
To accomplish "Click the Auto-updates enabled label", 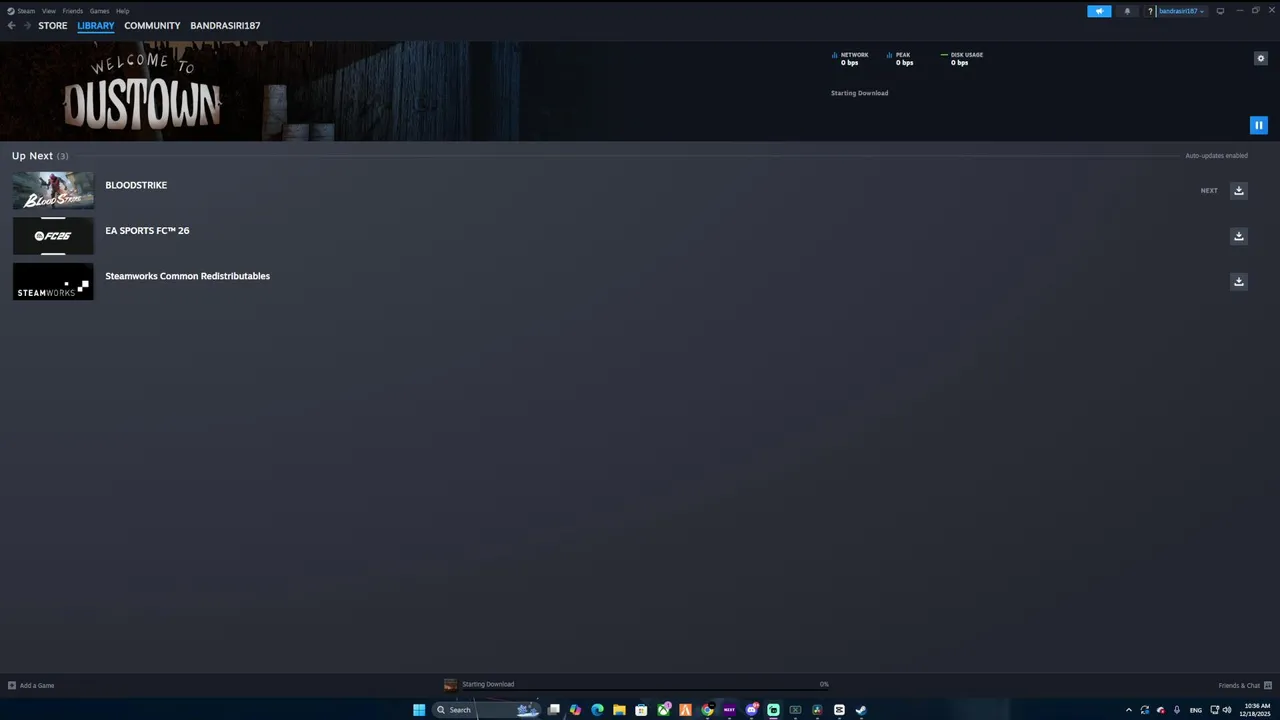I will [x=1216, y=156].
